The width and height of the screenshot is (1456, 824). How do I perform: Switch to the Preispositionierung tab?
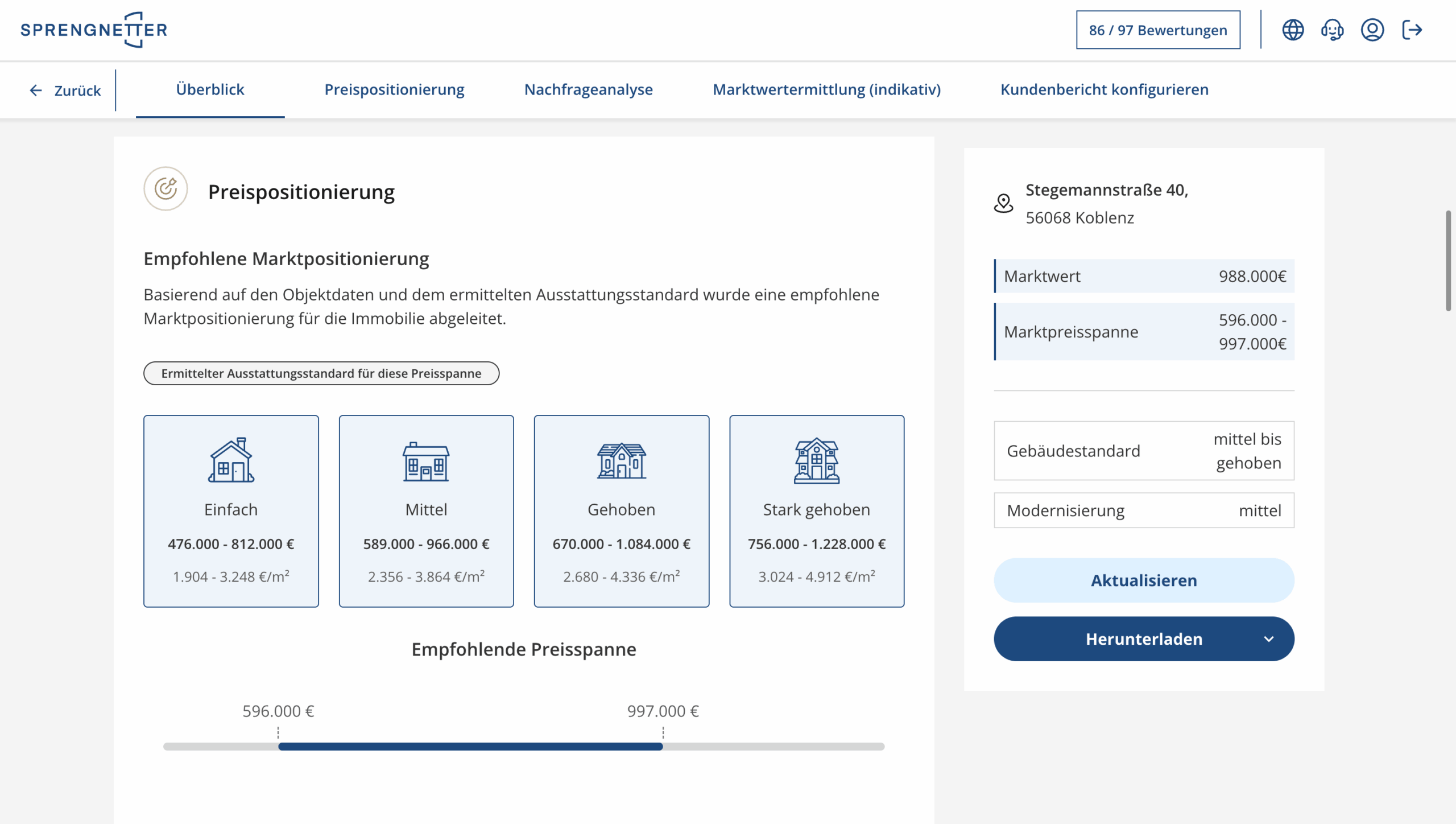coord(394,89)
